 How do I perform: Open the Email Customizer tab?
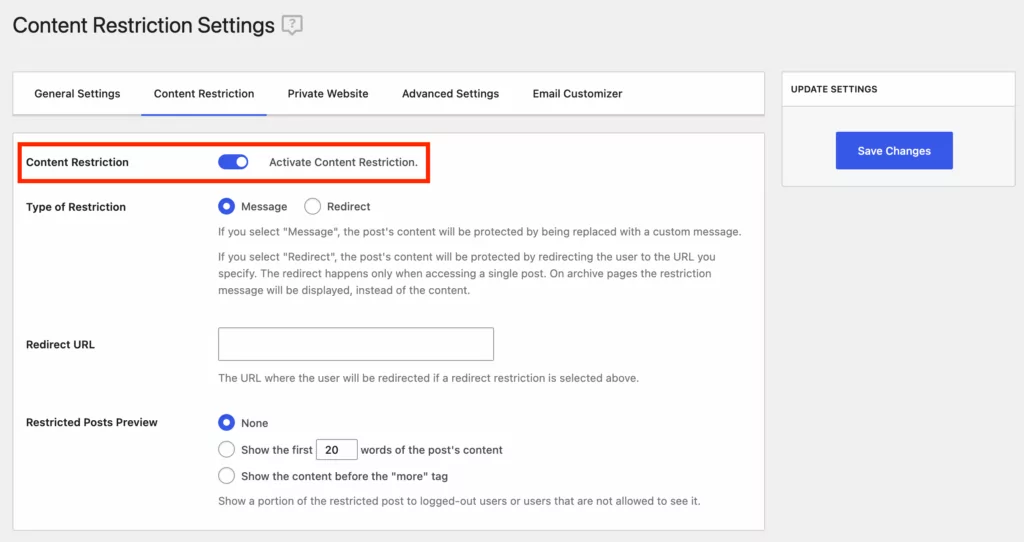coord(577,93)
